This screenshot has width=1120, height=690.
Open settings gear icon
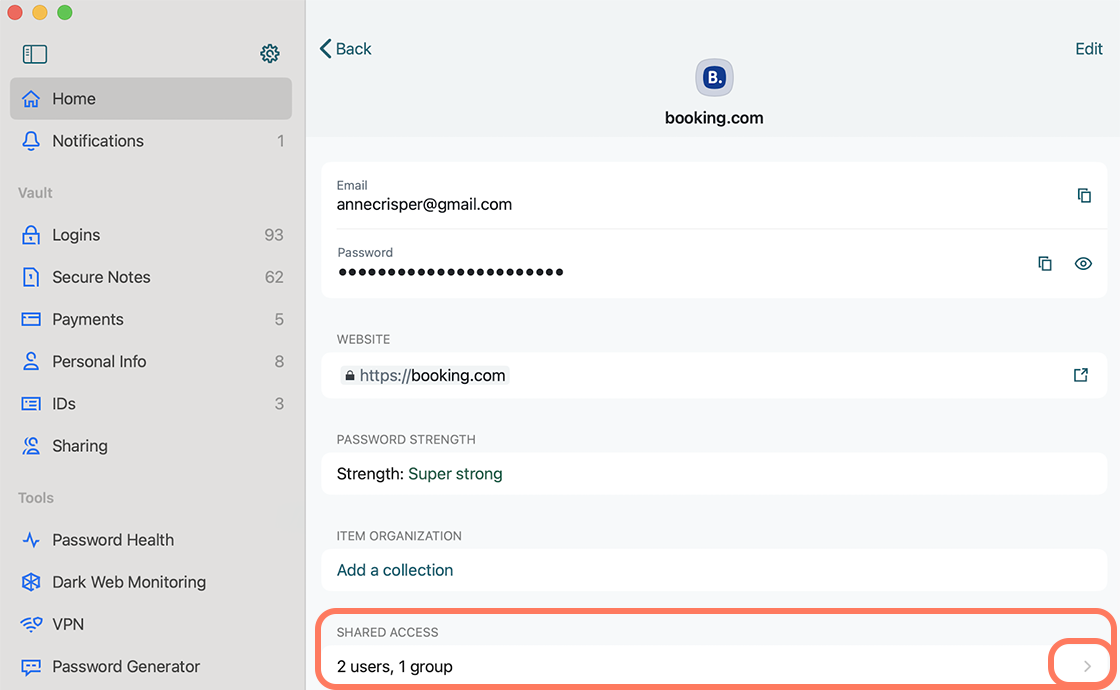[269, 54]
